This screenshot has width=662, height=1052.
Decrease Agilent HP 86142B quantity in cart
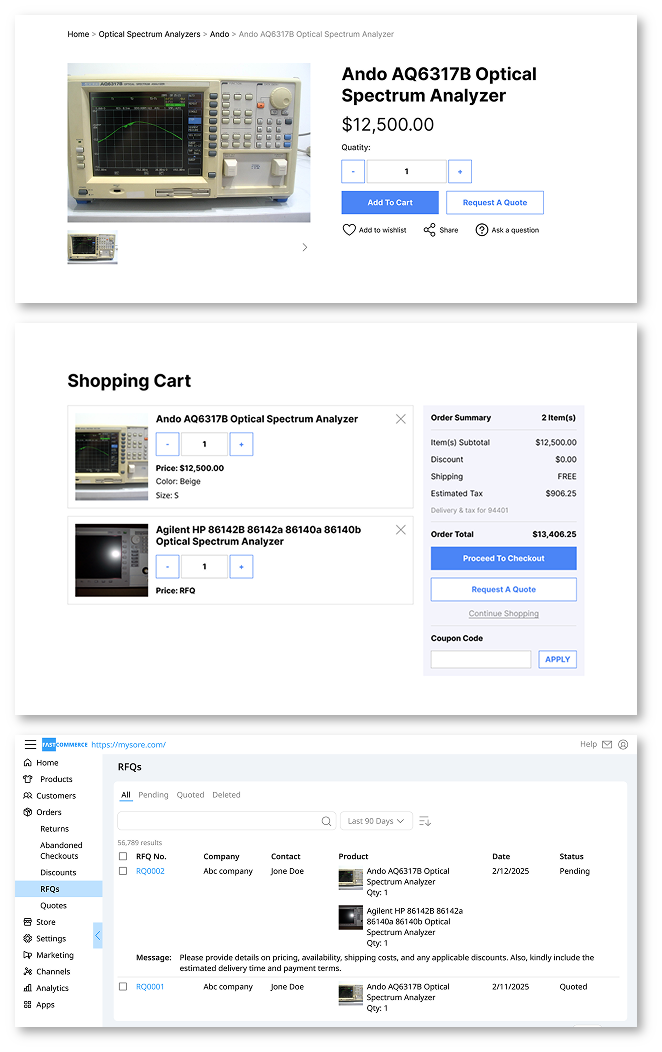(168, 567)
